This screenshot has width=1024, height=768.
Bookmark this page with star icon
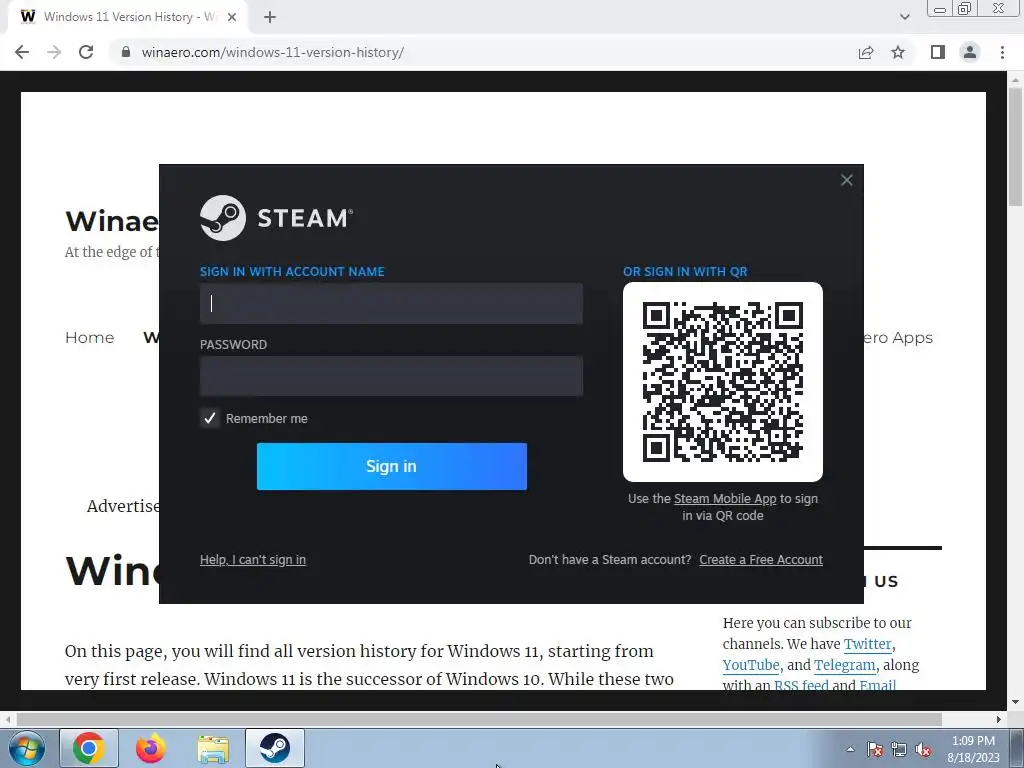898,52
